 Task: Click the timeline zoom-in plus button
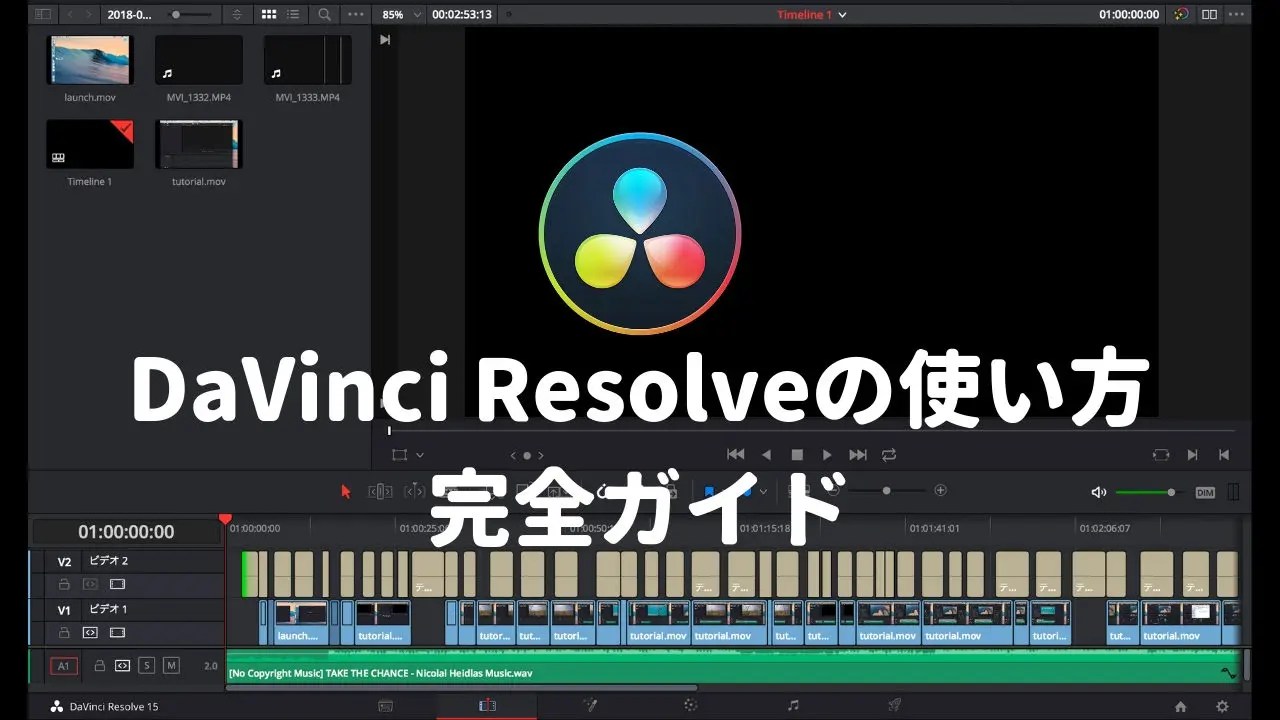pos(940,490)
